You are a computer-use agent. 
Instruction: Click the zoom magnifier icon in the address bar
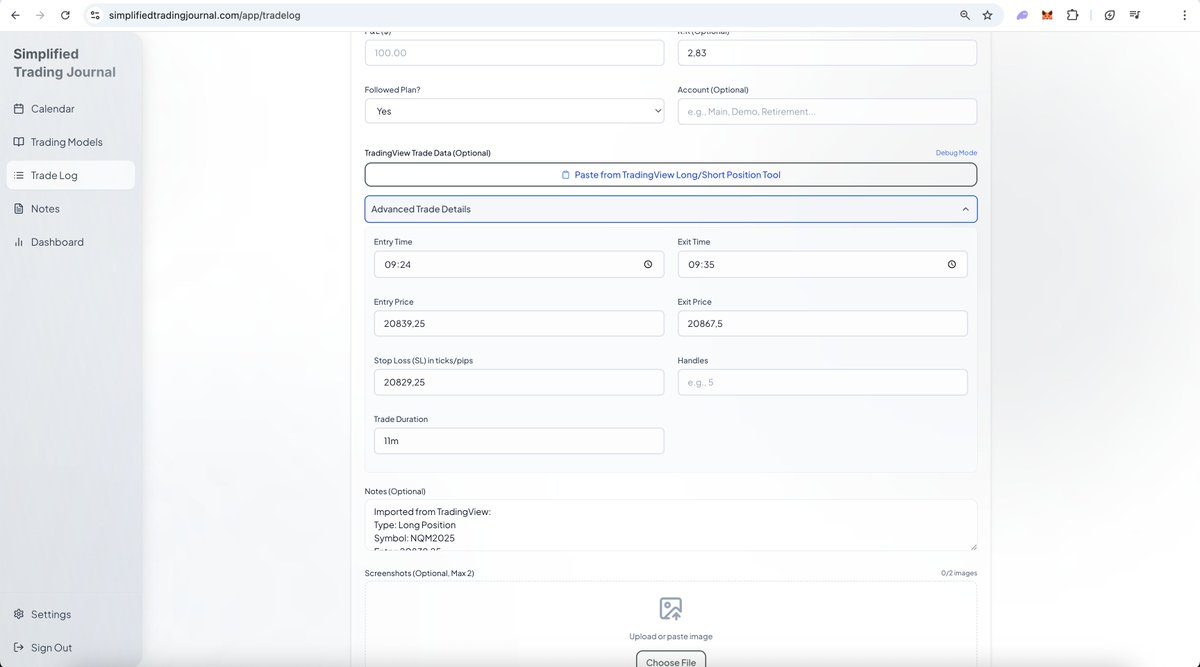[965, 15]
